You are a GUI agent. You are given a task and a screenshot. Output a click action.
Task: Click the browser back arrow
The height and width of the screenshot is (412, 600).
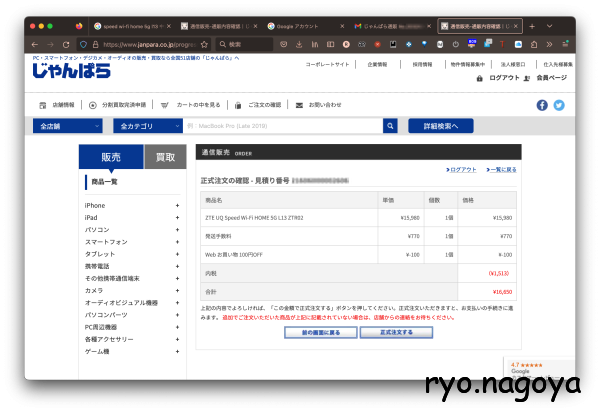(36, 45)
